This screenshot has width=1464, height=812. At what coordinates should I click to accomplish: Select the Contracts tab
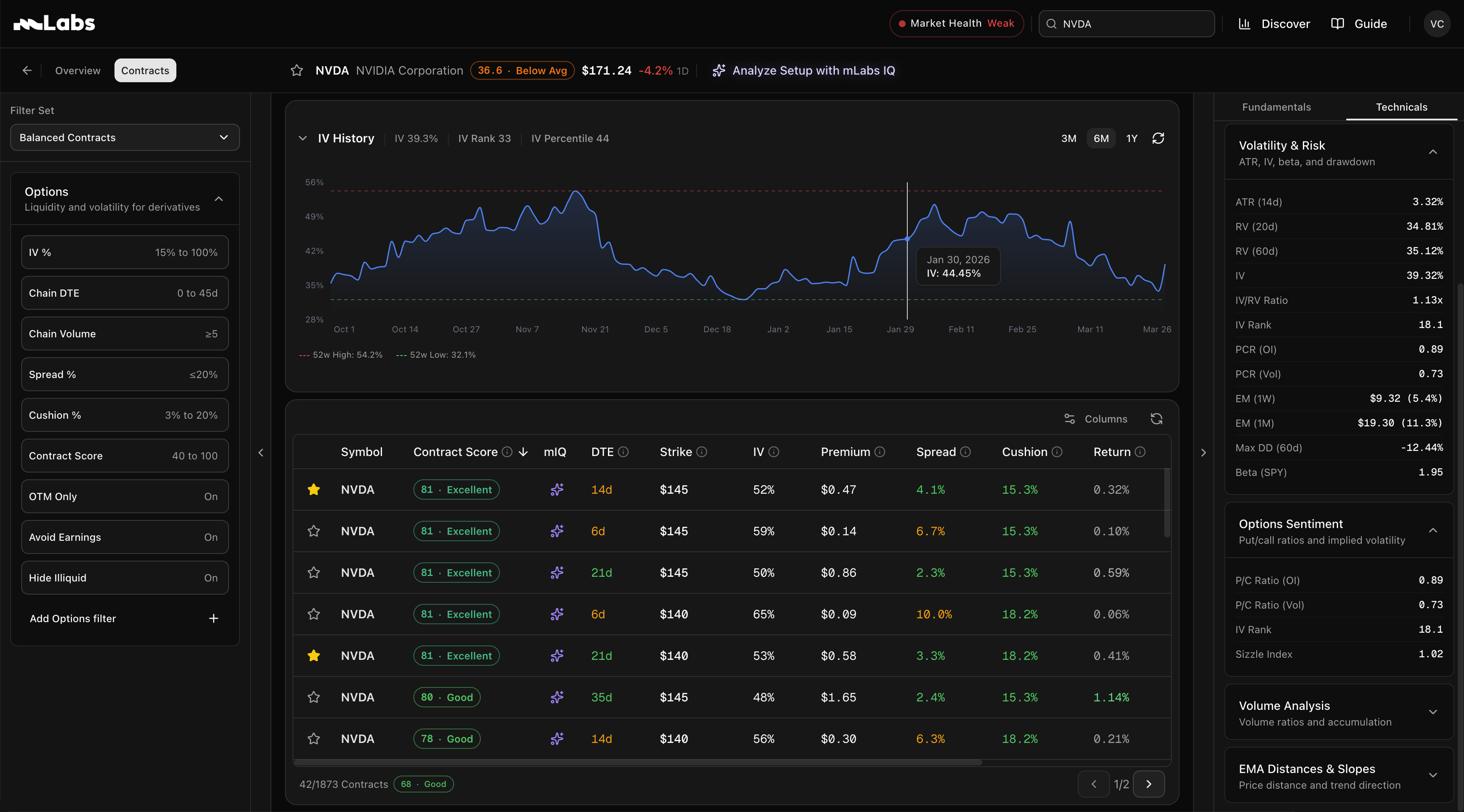(145, 70)
